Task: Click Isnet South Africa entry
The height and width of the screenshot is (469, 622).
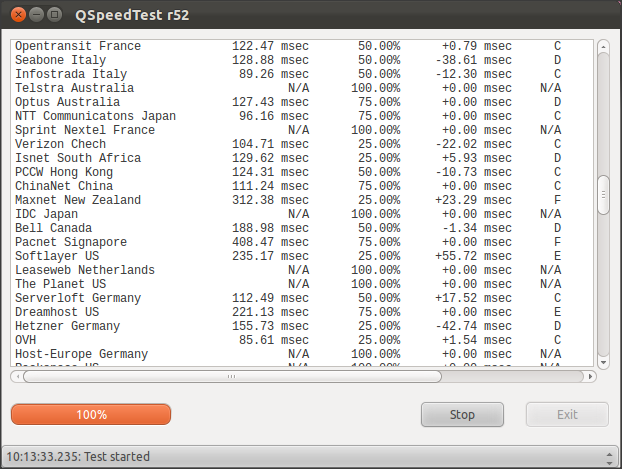Action: point(301,158)
